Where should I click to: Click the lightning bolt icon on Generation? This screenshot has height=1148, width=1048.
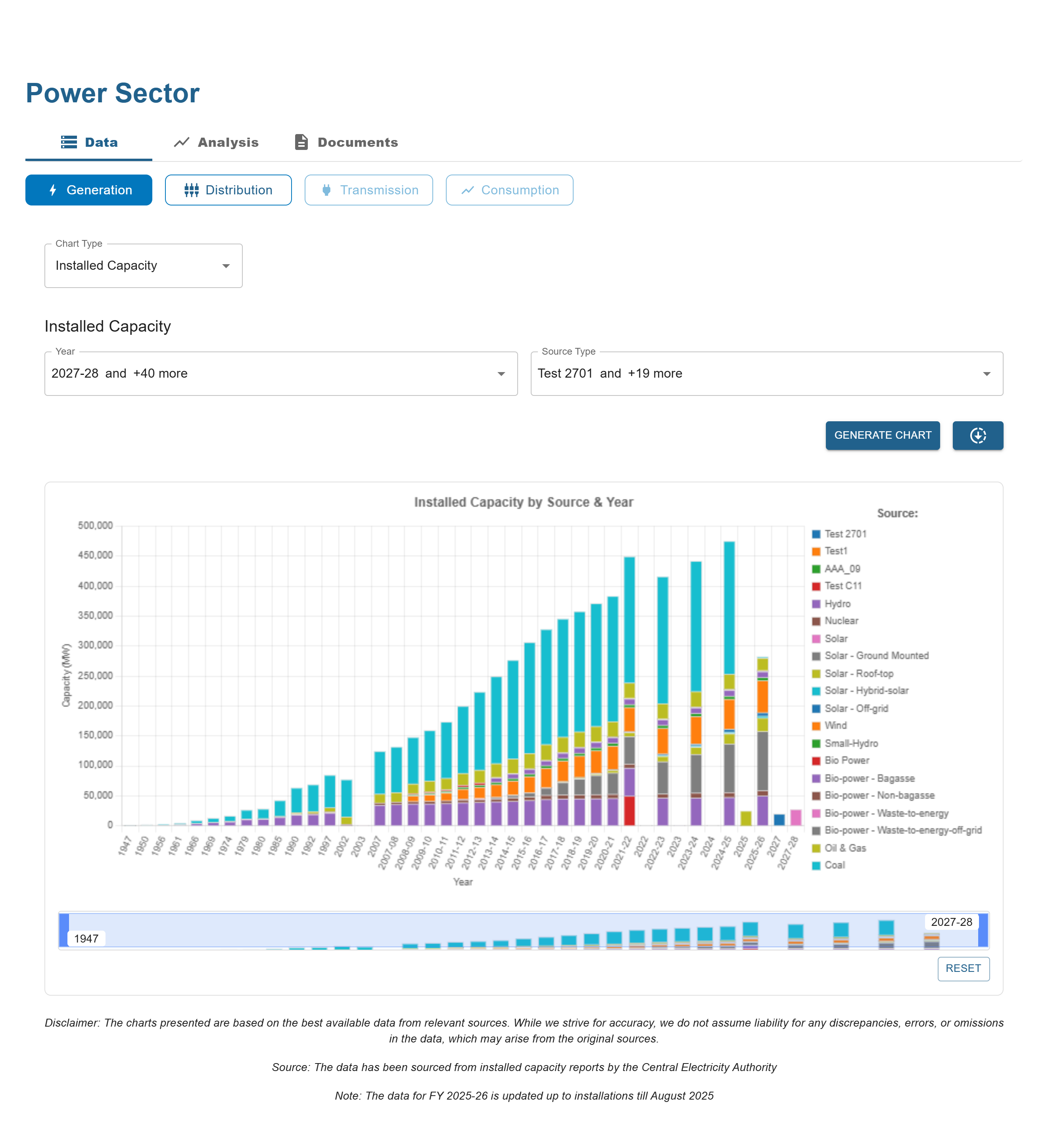(53, 190)
